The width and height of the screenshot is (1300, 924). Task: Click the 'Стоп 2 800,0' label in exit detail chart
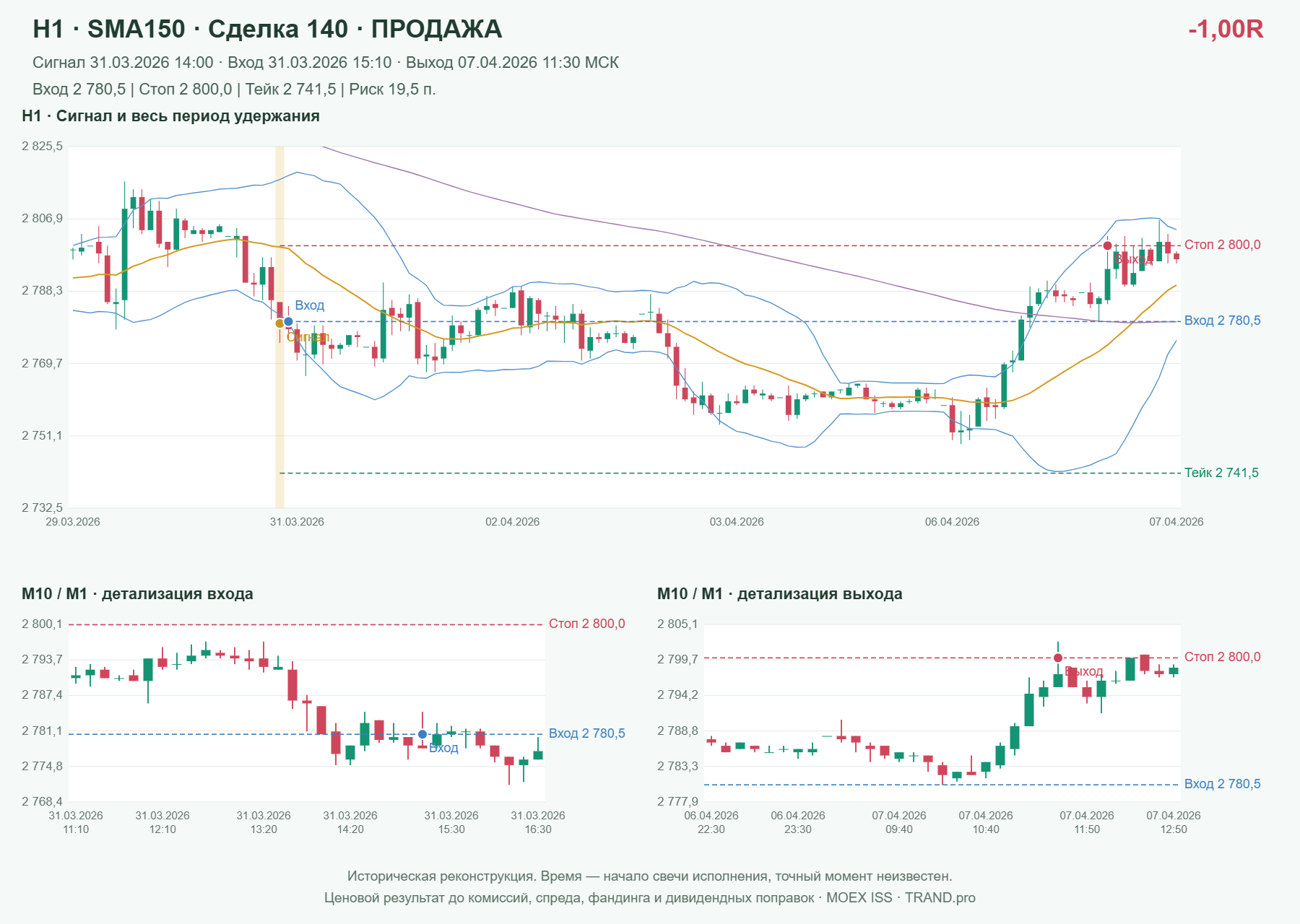pyautogui.click(x=1223, y=657)
